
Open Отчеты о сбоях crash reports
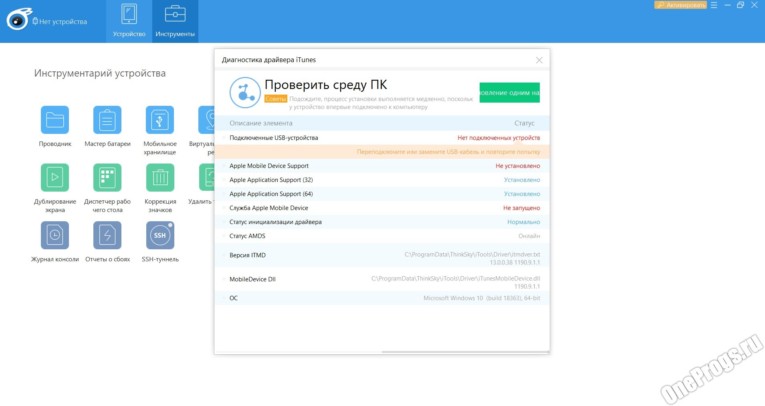107,235
